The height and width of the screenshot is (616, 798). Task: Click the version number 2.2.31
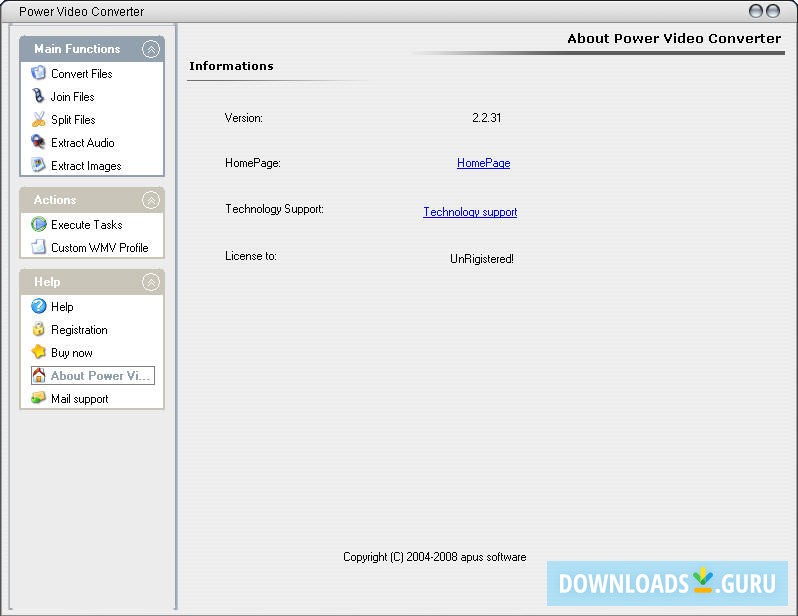[487, 118]
